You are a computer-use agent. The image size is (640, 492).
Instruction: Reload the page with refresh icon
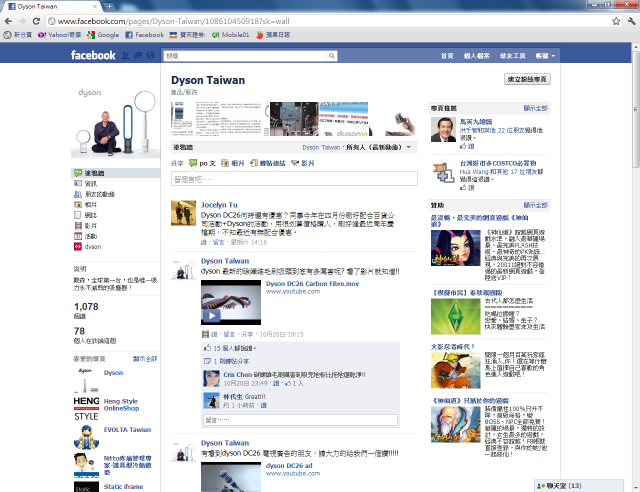point(36,21)
